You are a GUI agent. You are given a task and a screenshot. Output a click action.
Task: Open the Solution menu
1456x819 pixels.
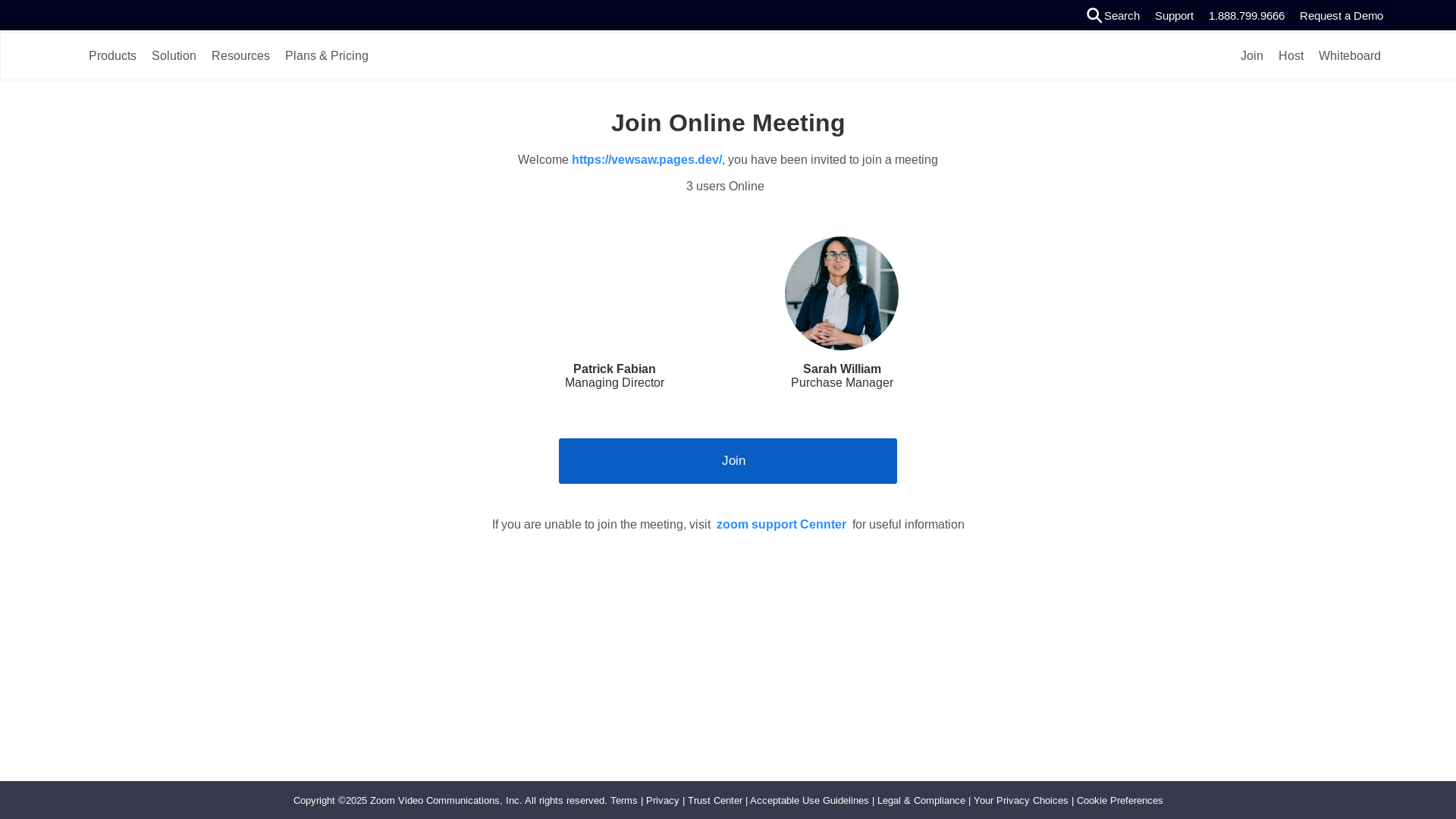174,56
